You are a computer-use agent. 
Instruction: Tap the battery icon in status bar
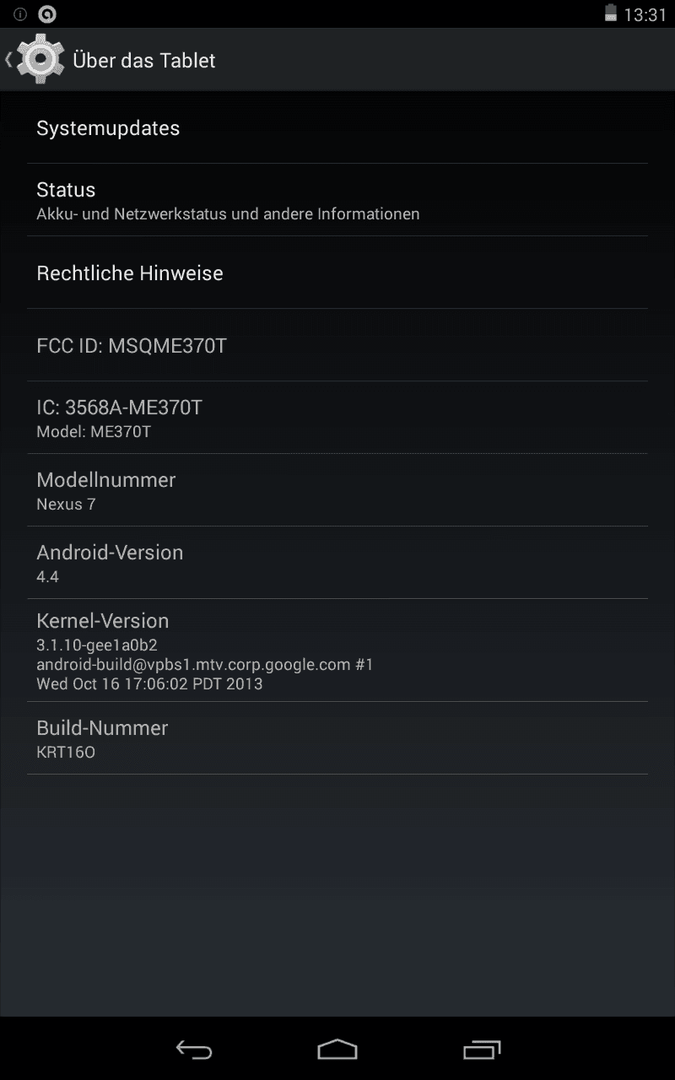610,13
